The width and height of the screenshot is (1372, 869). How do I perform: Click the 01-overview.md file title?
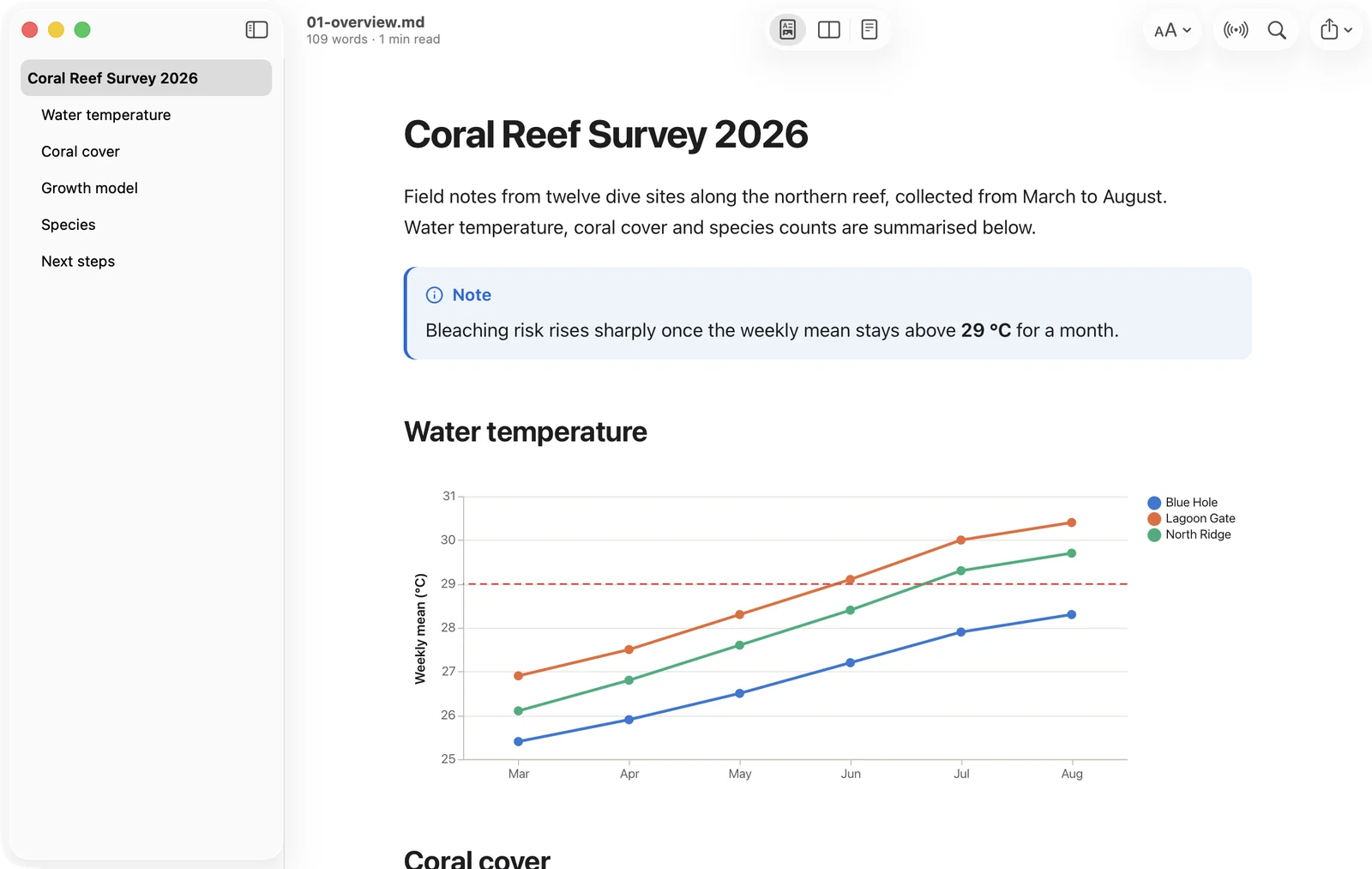[365, 22]
